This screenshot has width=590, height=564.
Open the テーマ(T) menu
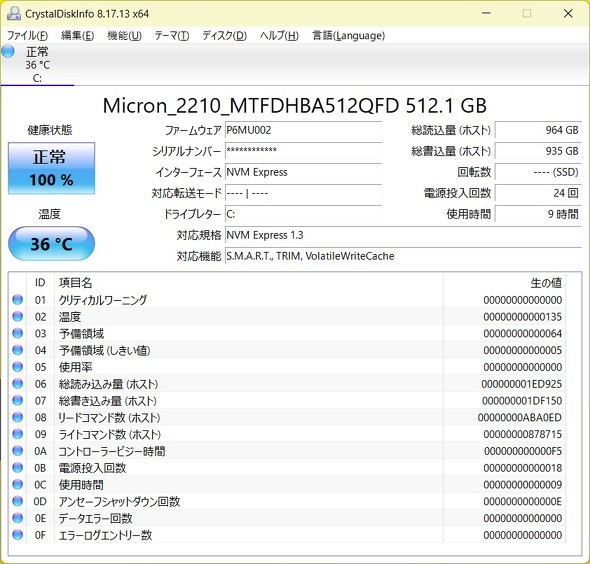coord(172,36)
